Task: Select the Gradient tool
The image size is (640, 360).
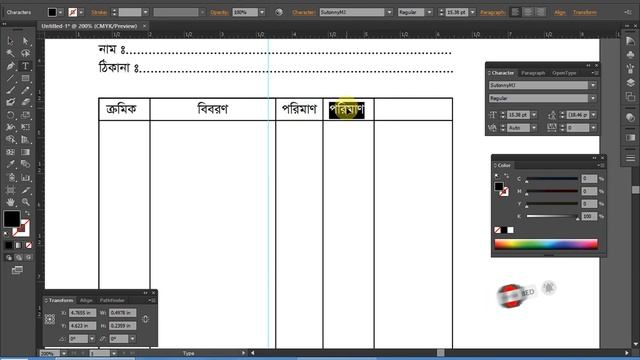Action: tap(25, 152)
